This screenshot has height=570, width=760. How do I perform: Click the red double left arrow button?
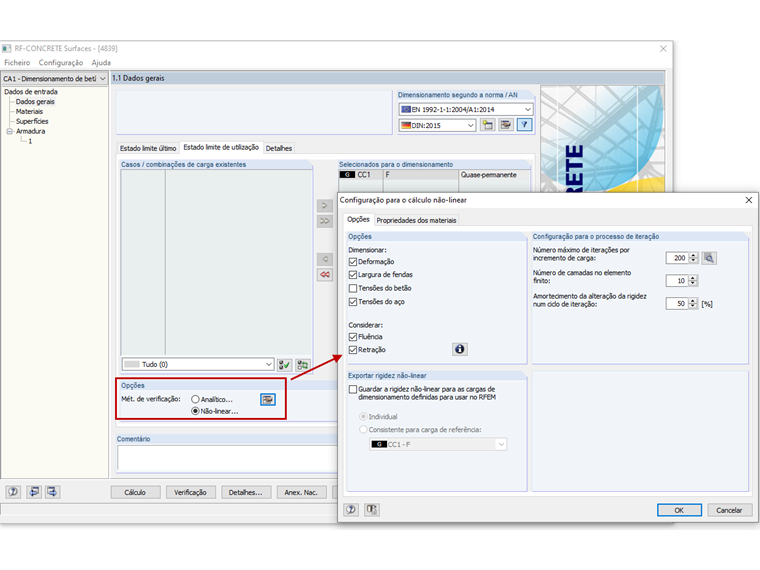[x=324, y=274]
